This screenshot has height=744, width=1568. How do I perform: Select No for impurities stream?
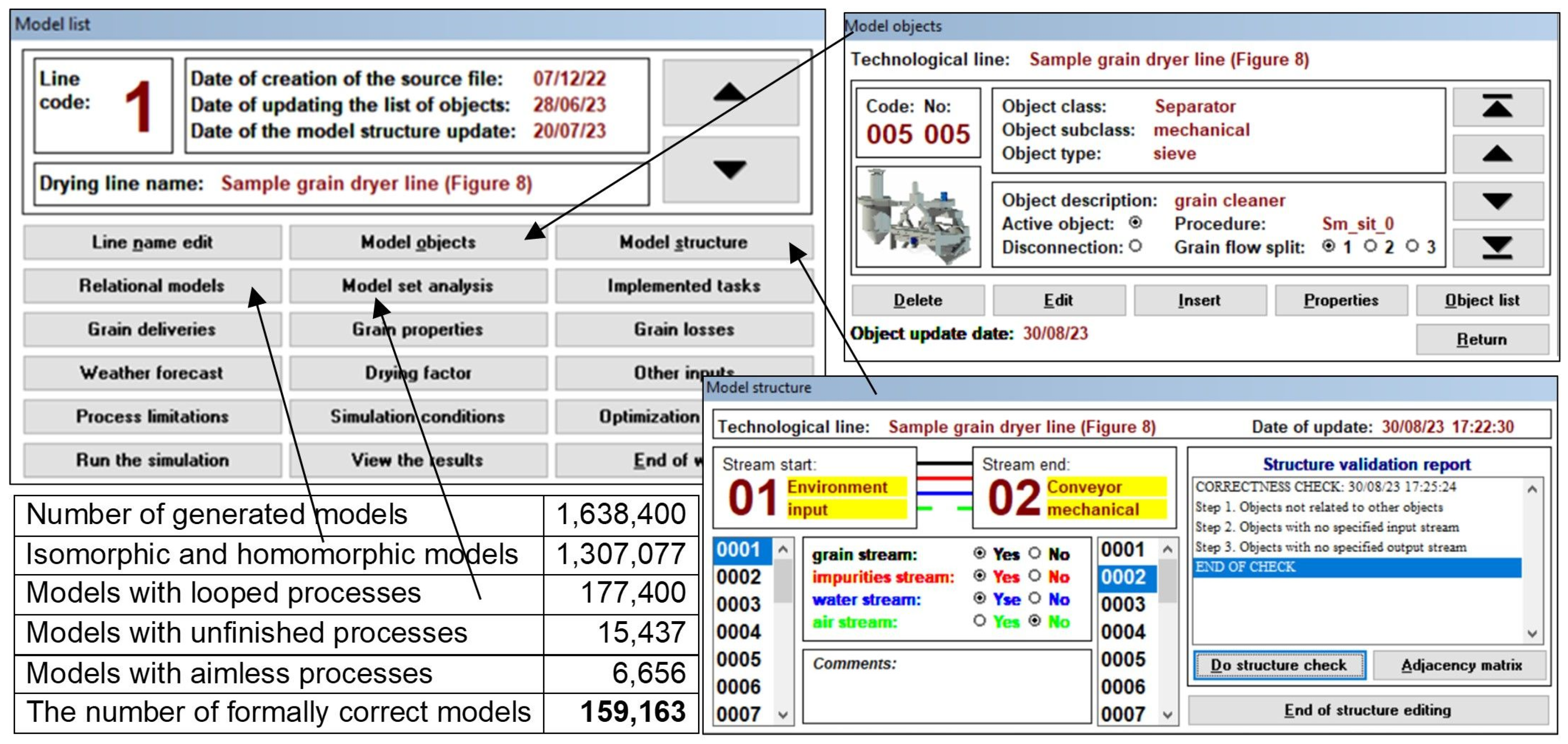pyautogui.click(x=1035, y=576)
